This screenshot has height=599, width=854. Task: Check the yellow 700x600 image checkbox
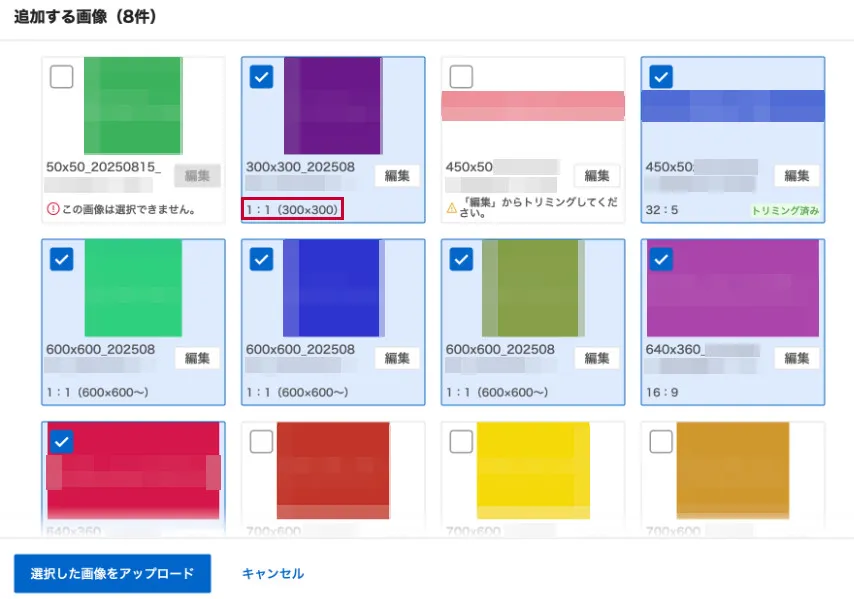click(x=461, y=441)
